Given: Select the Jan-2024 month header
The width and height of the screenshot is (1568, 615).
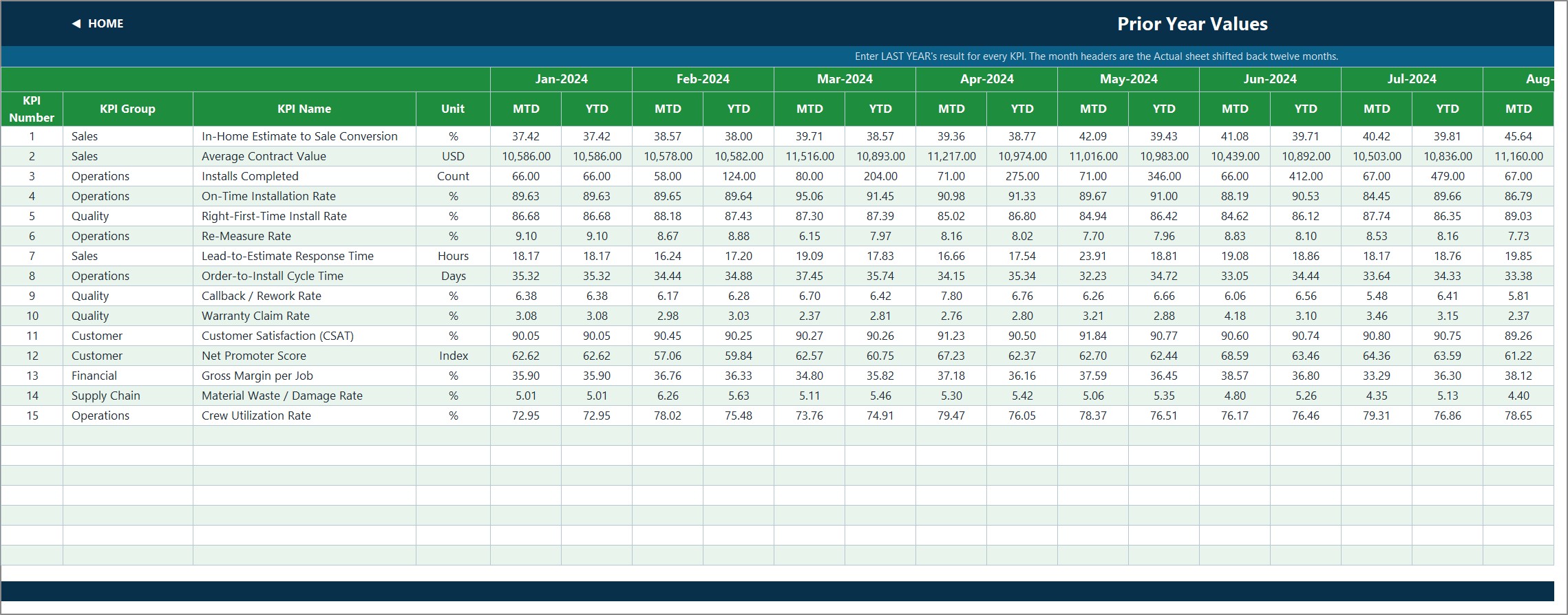Looking at the screenshot, I should click(561, 79).
